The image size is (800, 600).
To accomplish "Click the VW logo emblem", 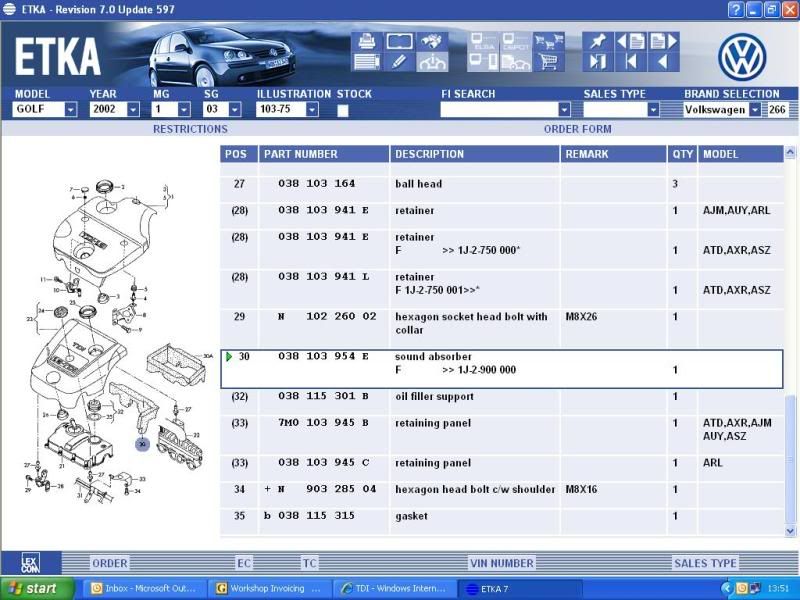I will (x=742, y=57).
